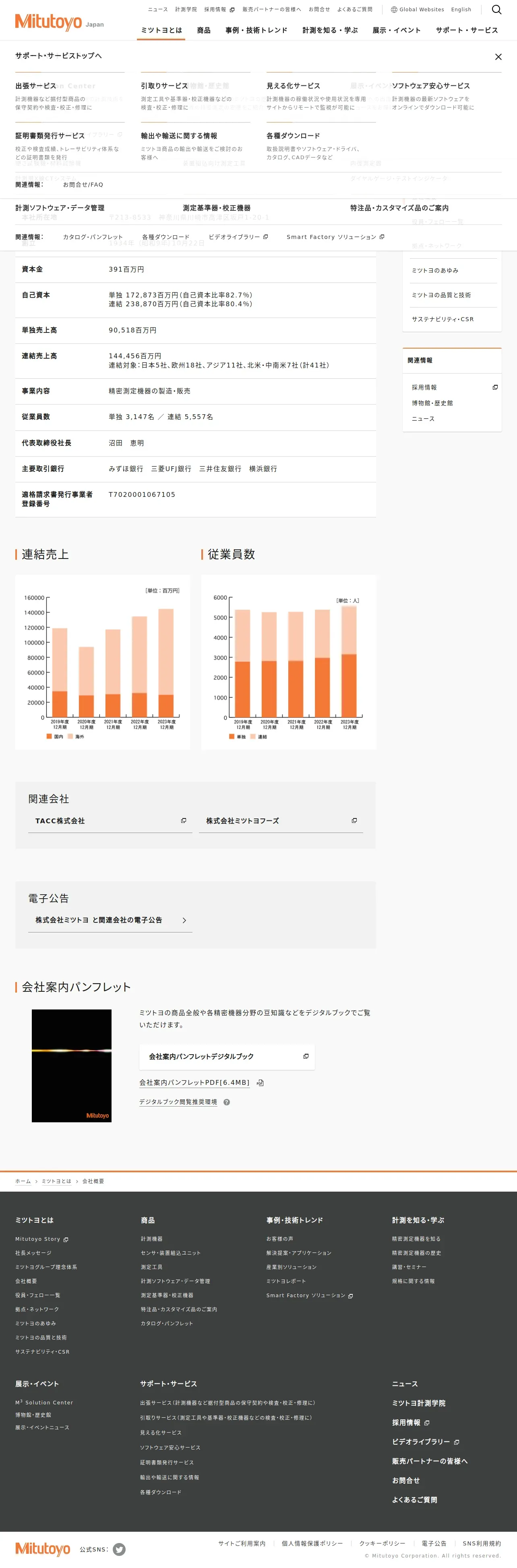Image resolution: width=517 pixels, height=1568 pixels.
Task: Open ソフトウェア安心サービス in mega menu
Action: [430, 86]
